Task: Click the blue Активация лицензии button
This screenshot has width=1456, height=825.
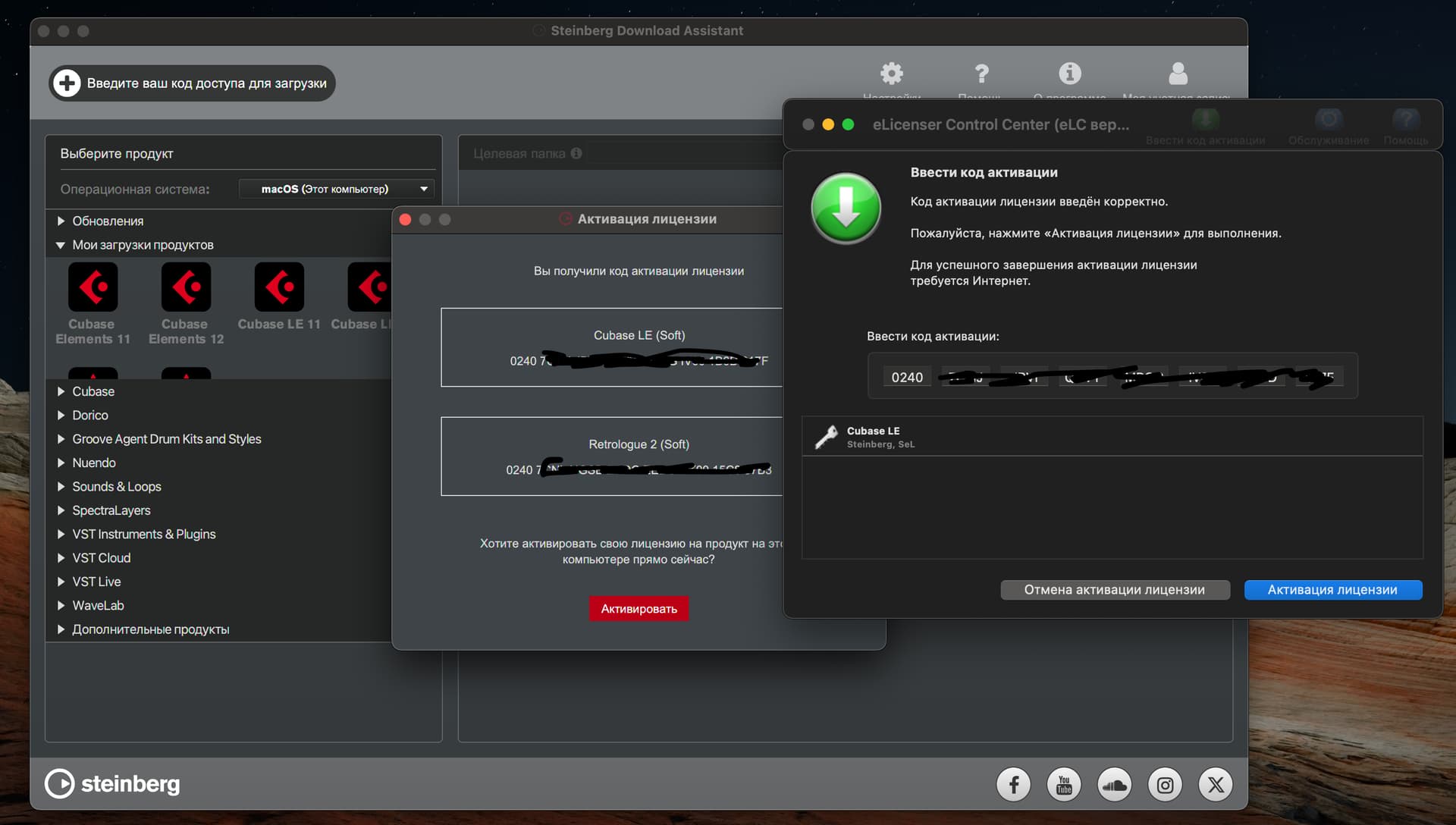Action: pos(1332,590)
